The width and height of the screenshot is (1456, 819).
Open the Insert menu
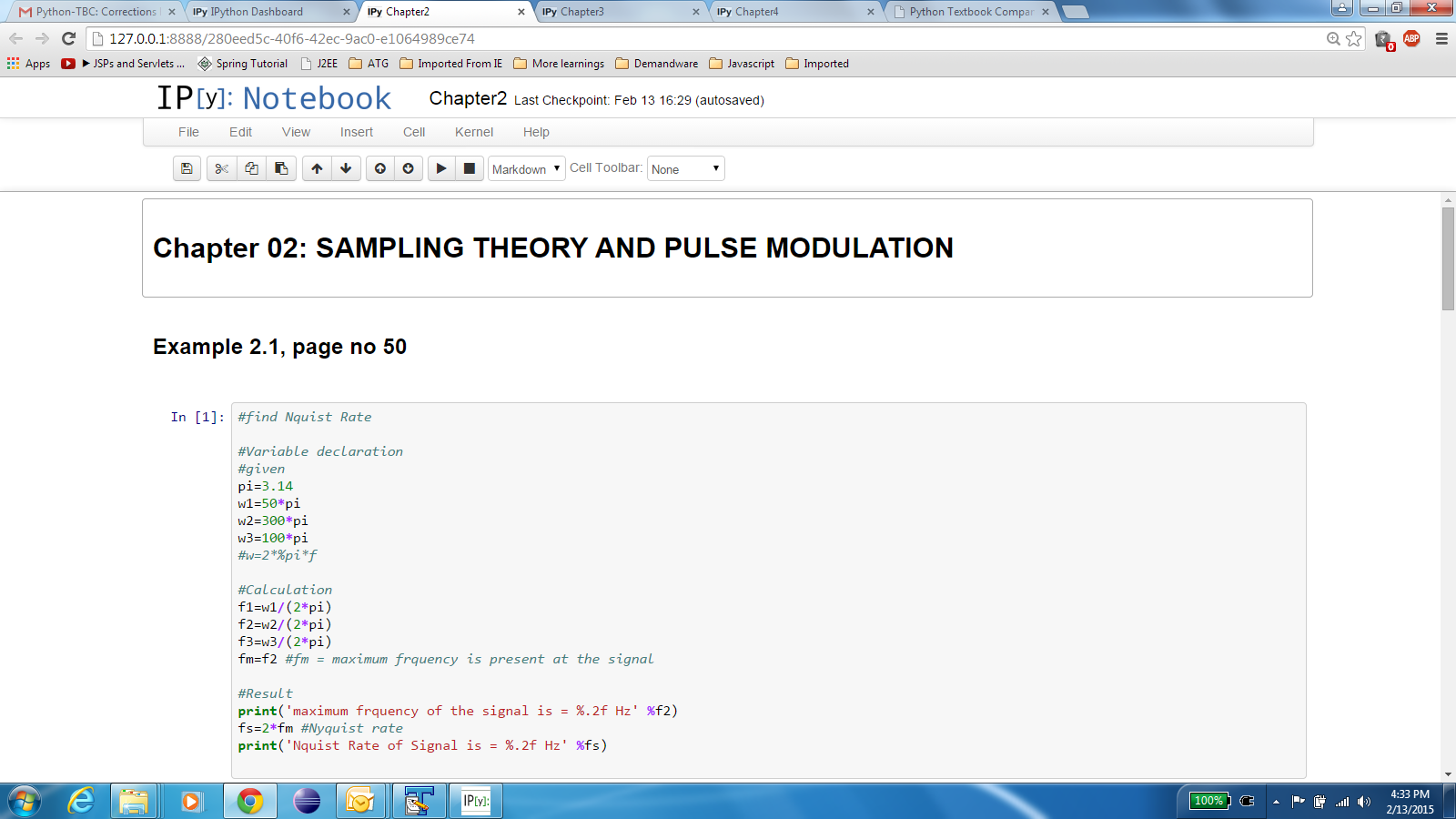(x=357, y=132)
